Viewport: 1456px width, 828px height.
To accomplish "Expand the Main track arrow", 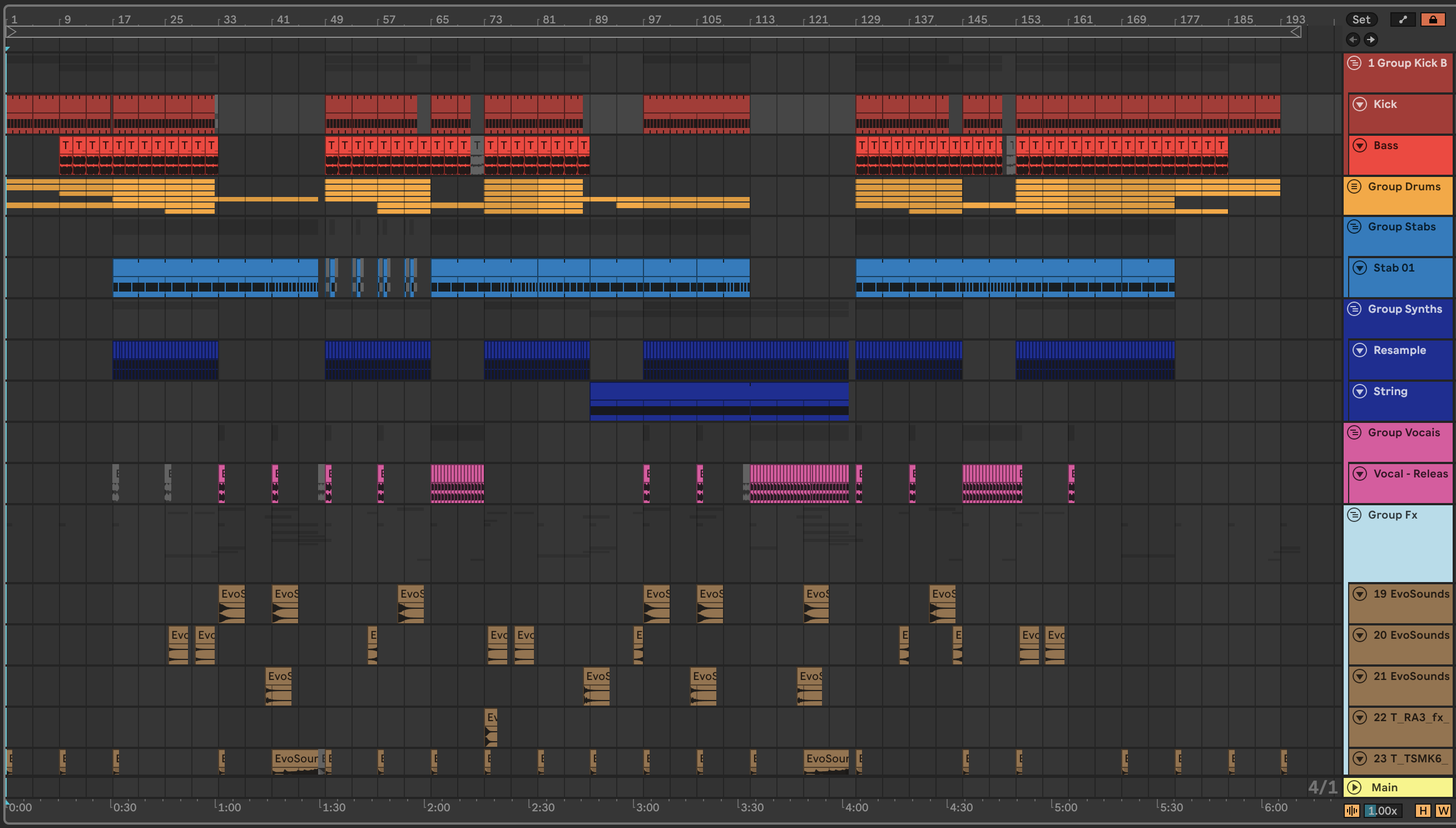I will pyautogui.click(x=1354, y=787).
